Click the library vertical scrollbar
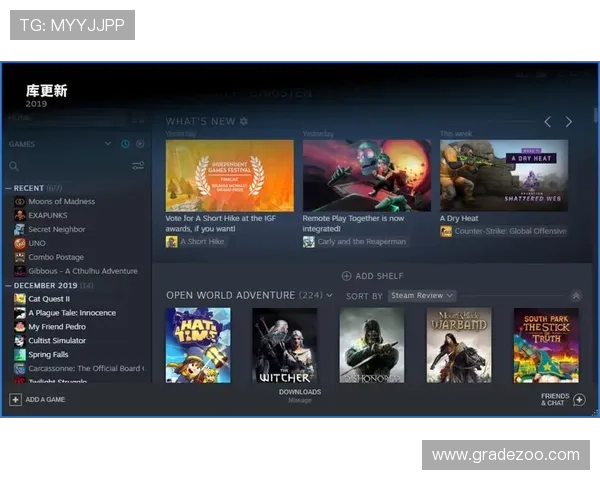 [595, 116]
